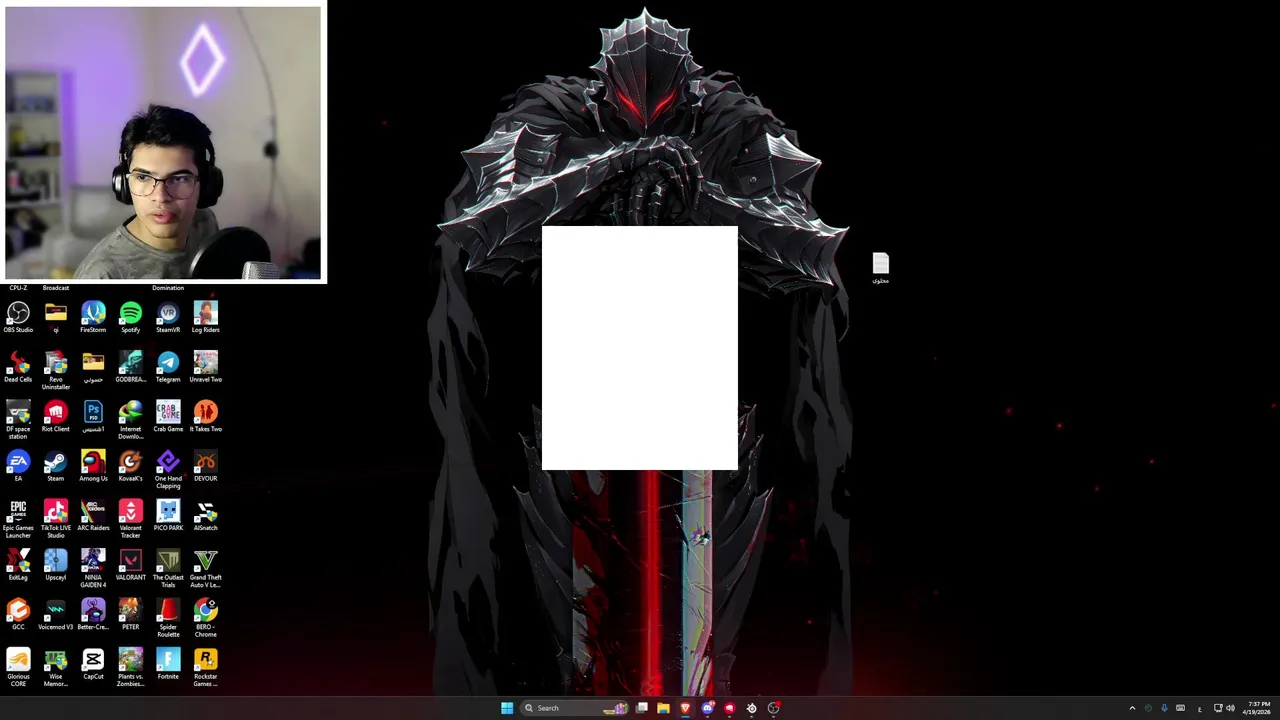The height and width of the screenshot is (720, 1280).
Task: Select the Fortnite desktop icon
Action: coord(168,664)
